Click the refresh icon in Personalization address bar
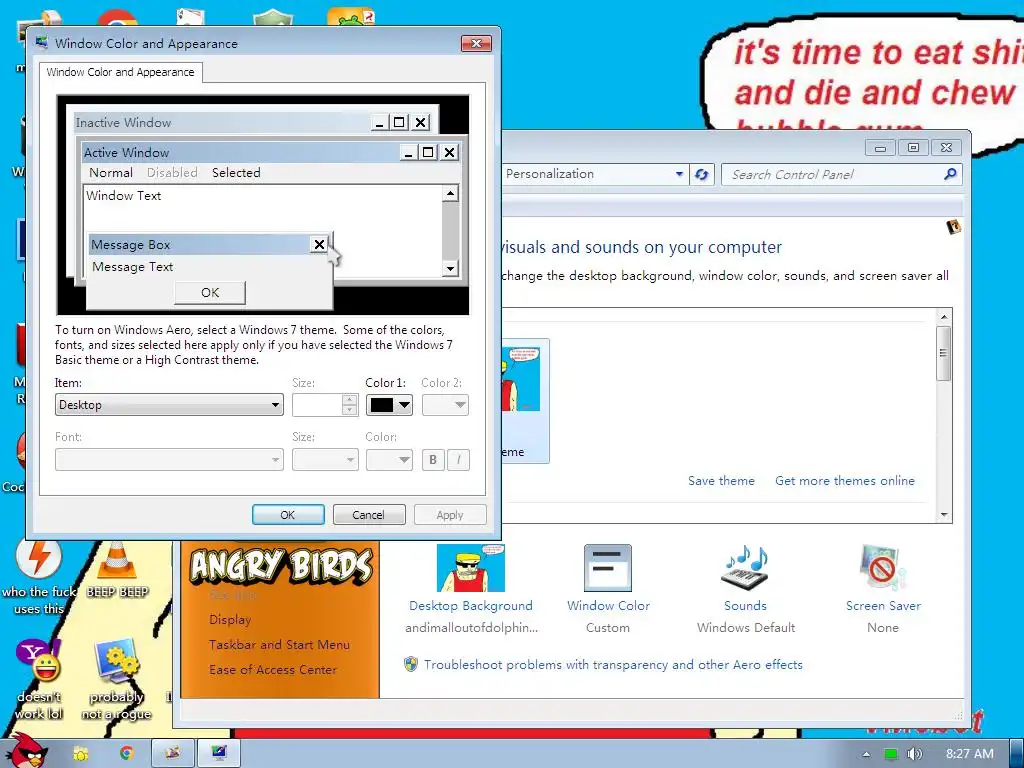The width and height of the screenshot is (1024, 768). pos(701,174)
